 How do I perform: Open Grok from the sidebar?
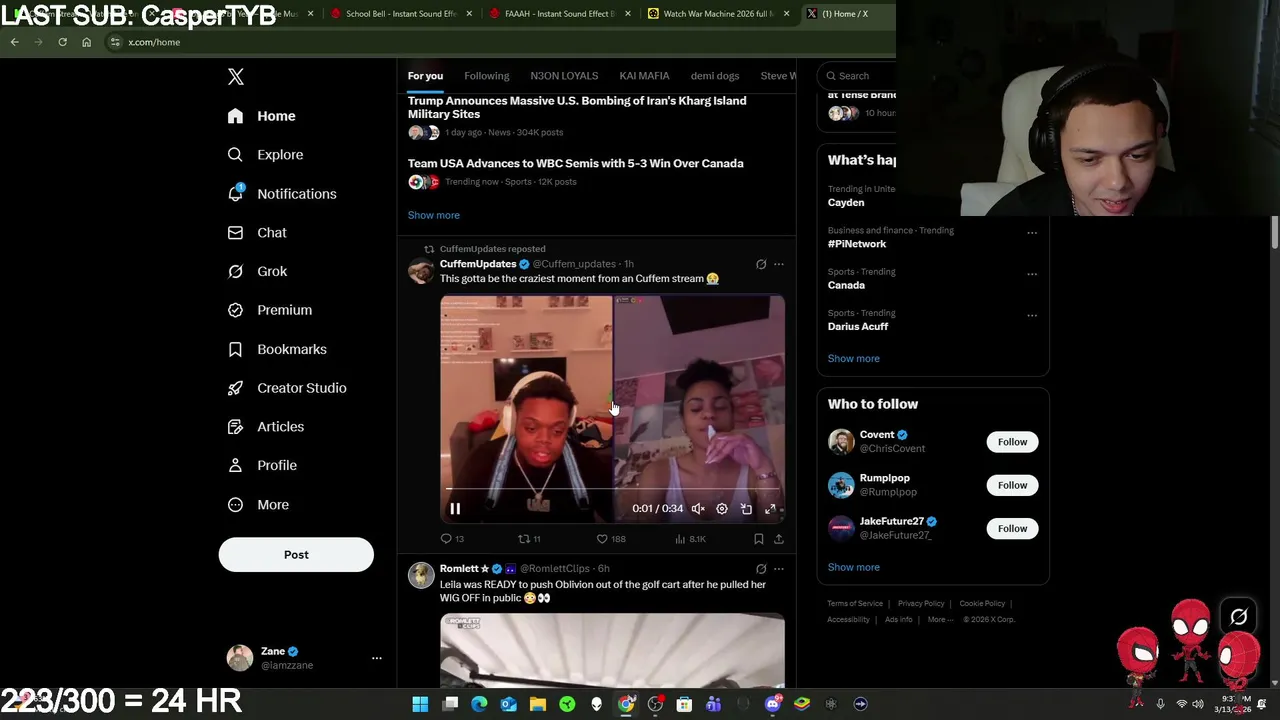click(x=256, y=271)
